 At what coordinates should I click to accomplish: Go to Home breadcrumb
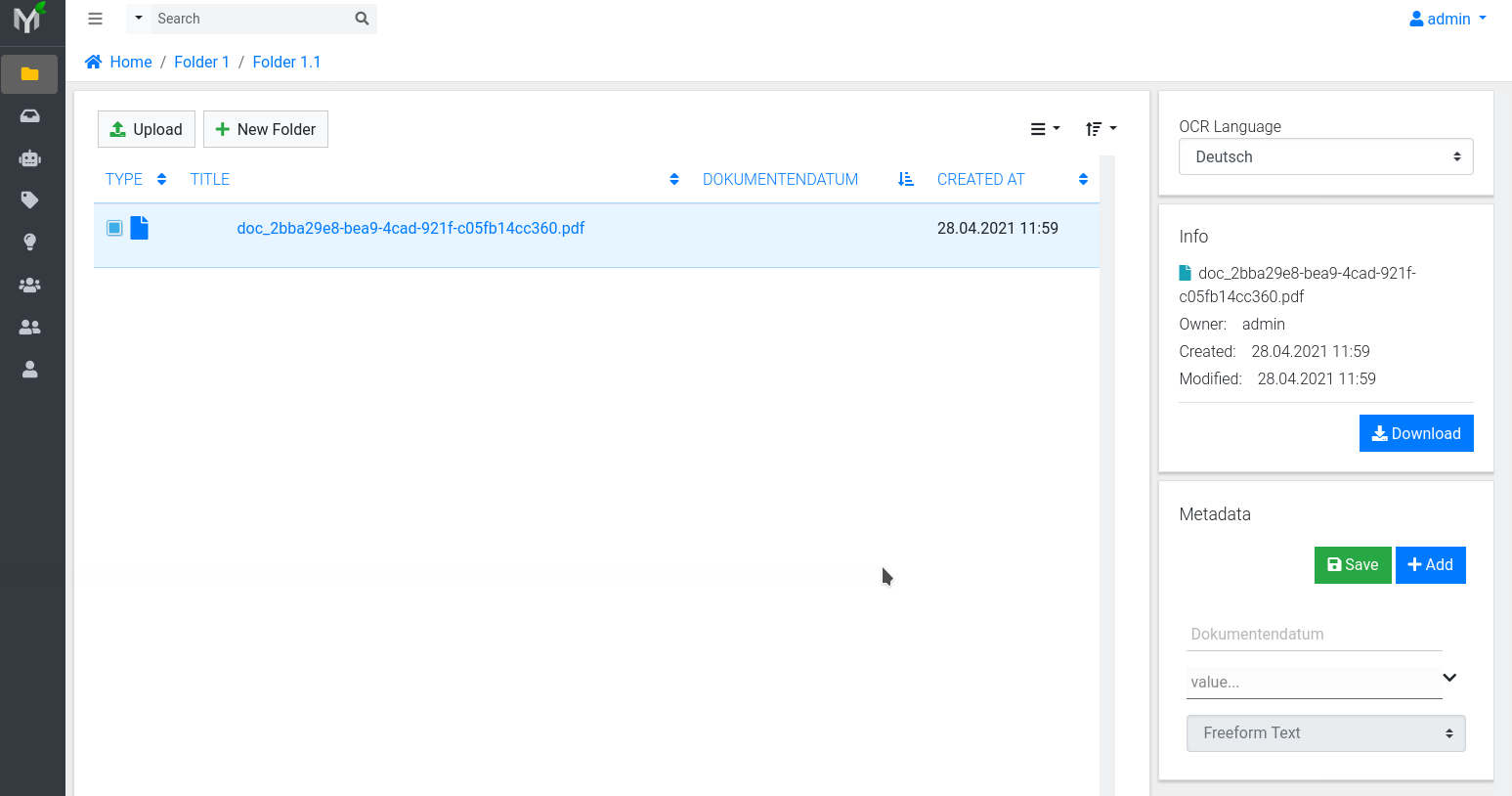pyautogui.click(x=131, y=62)
